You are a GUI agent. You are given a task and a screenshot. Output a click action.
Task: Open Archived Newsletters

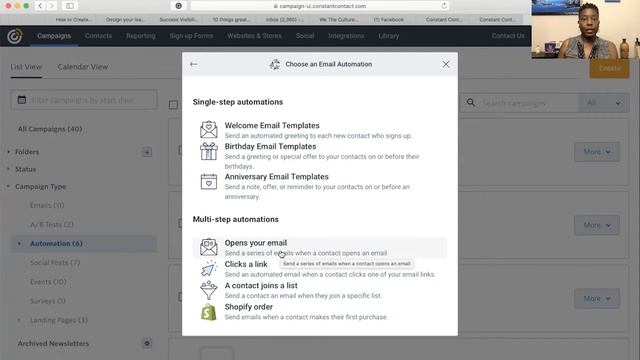(x=53, y=344)
